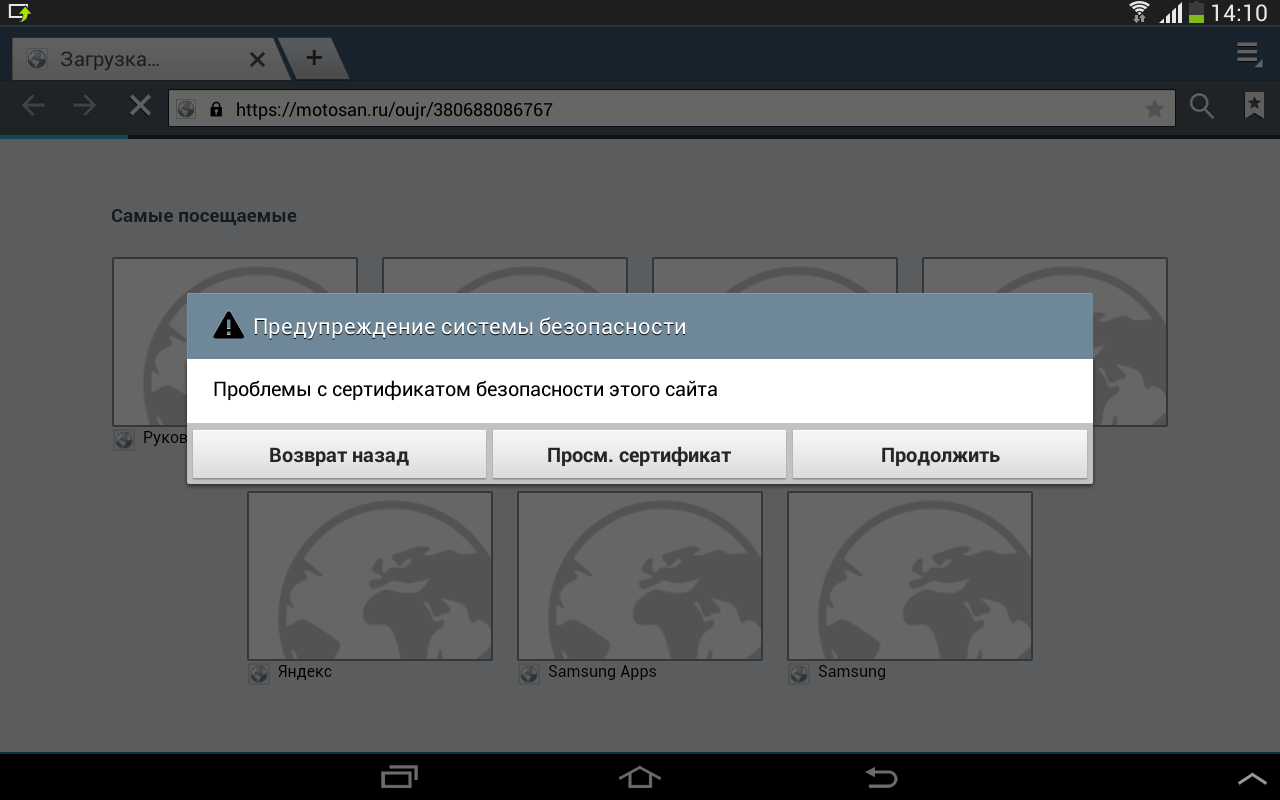This screenshot has height=800, width=1280.
Task: Tap the Android recent apps button
Action: pos(400,777)
